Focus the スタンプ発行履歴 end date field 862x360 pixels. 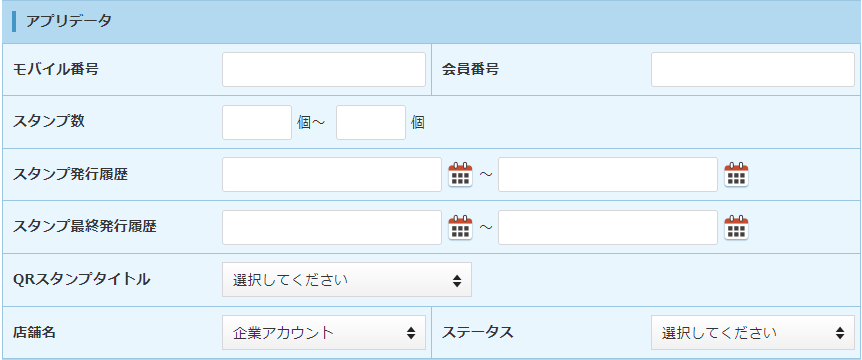[608, 175]
